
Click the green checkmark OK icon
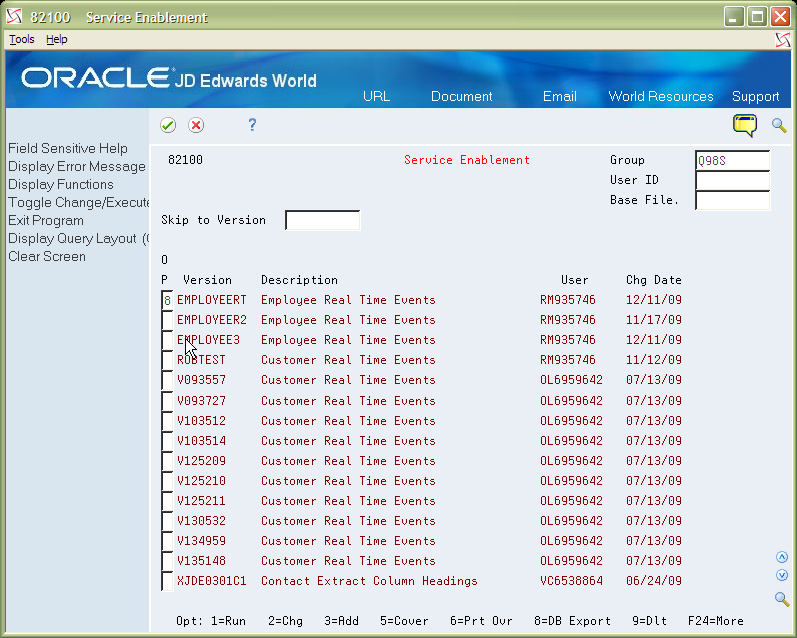(x=168, y=125)
